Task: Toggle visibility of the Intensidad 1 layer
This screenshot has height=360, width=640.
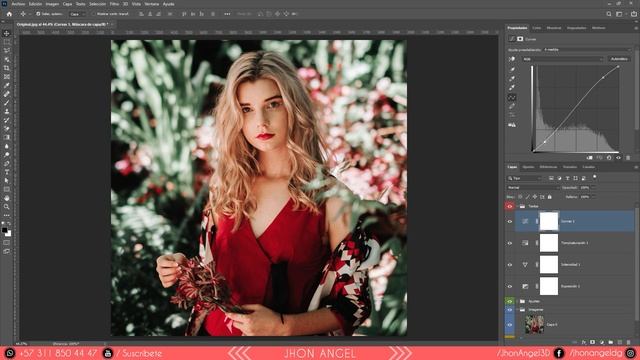Action: pyautogui.click(x=509, y=264)
